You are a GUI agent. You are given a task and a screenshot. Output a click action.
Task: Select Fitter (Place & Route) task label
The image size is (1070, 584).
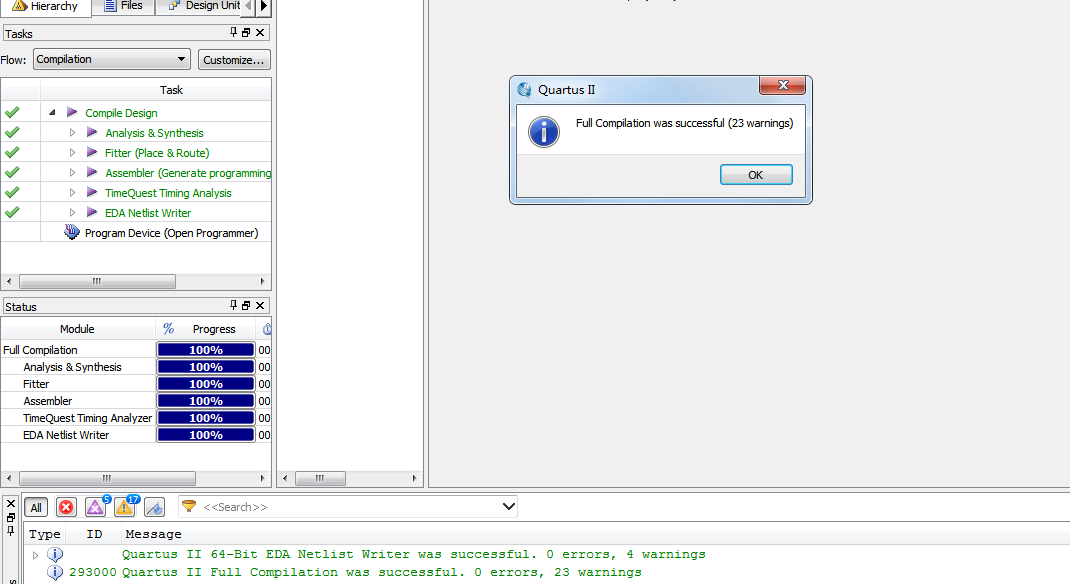[x=157, y=153]
